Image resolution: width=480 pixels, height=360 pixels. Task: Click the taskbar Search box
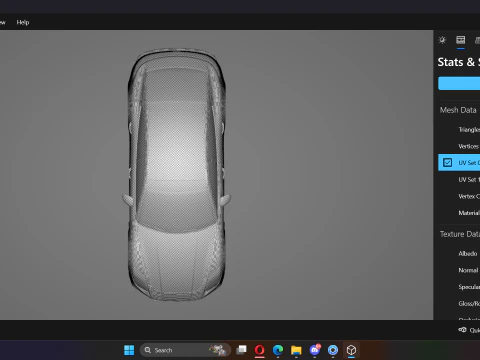(x=185, y=350)
